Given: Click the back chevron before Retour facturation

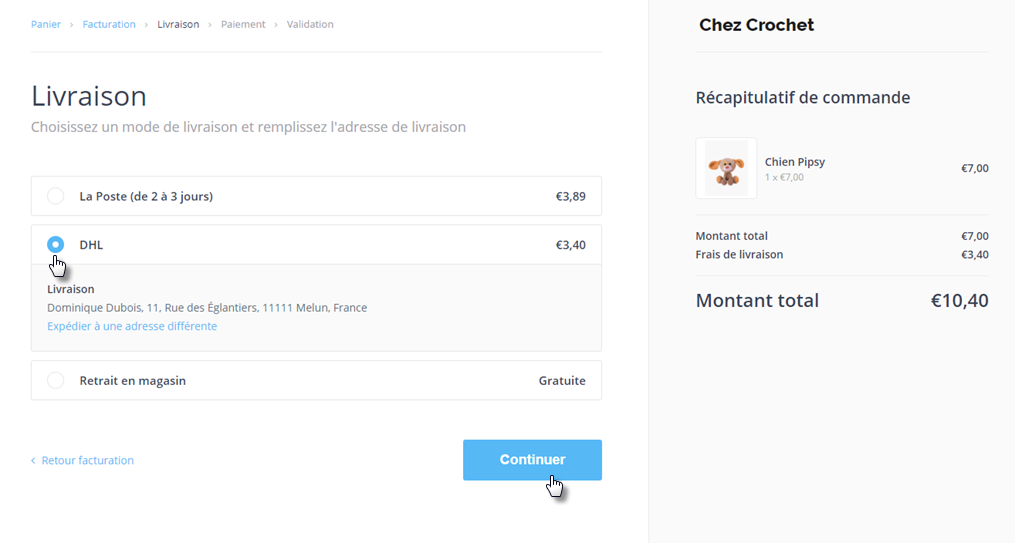Looking at the screenshot, I should click(33, 461).
